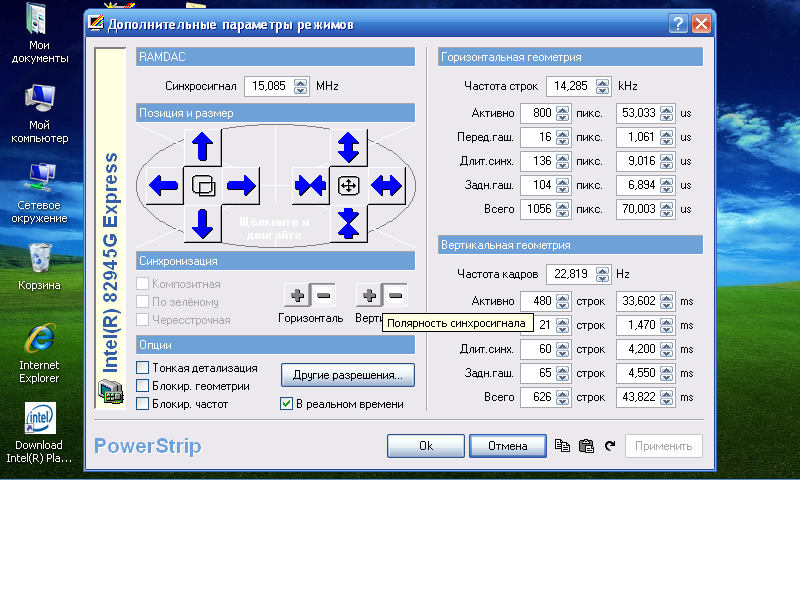Click the paste timings from clipboard icon

click(x=586, y=446)
